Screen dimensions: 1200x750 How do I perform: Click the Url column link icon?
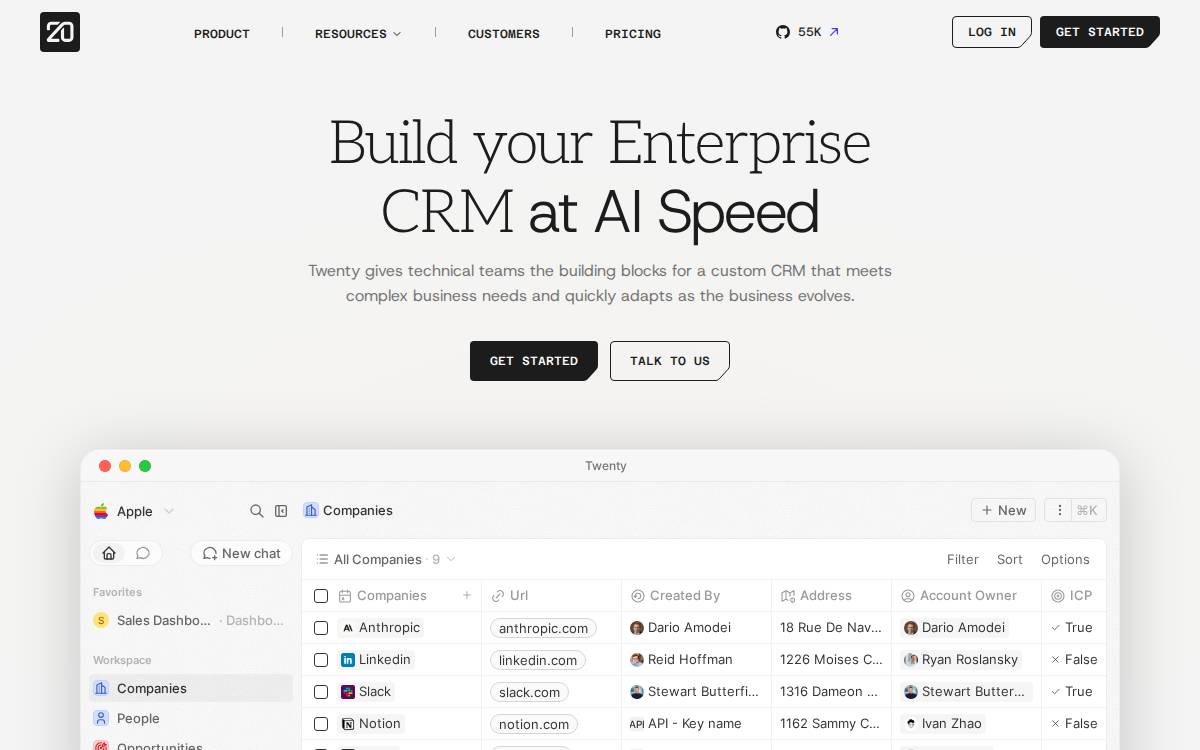pyautogui.click(x=498, y=596)
